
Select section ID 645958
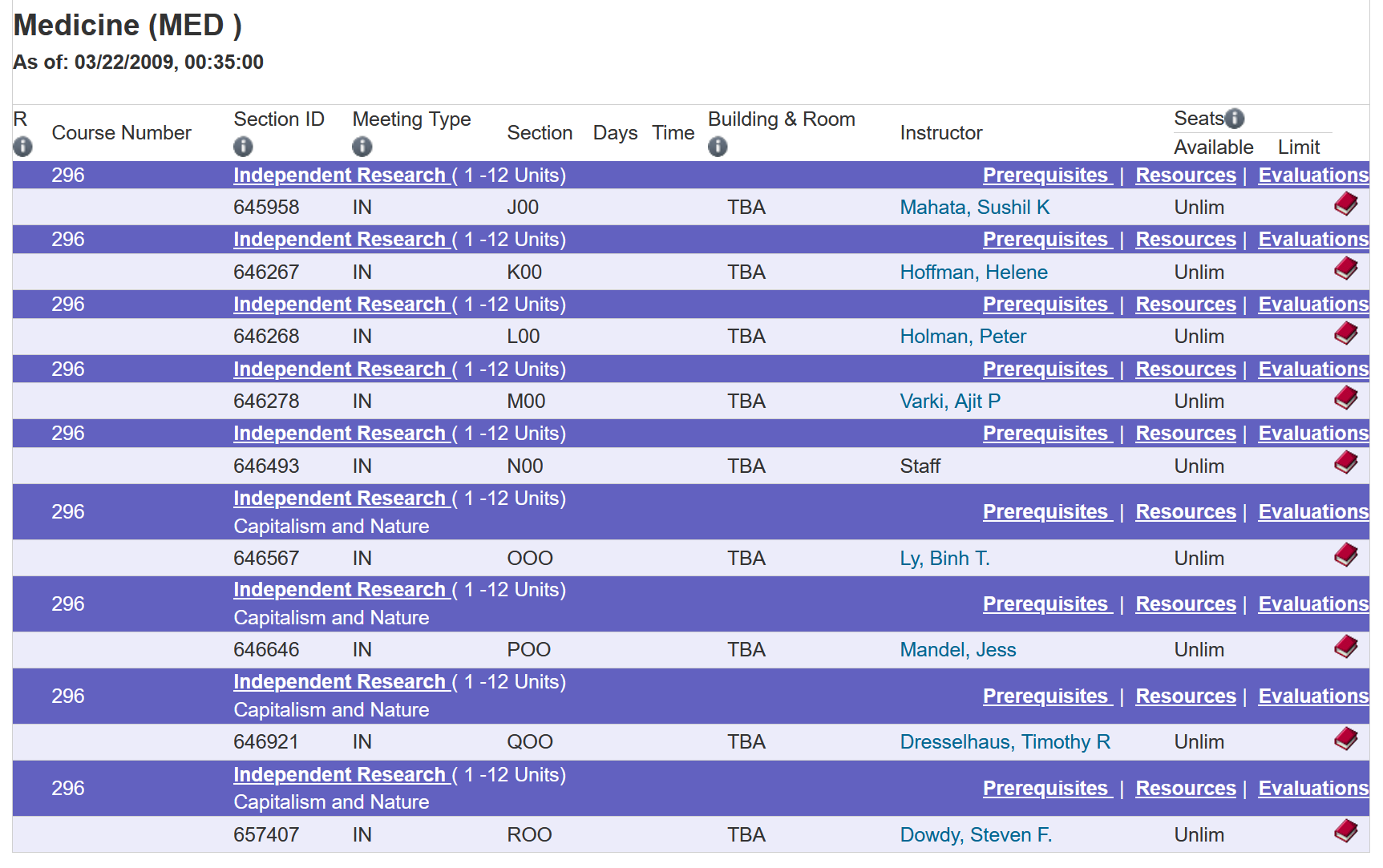[x=266, y=207]
